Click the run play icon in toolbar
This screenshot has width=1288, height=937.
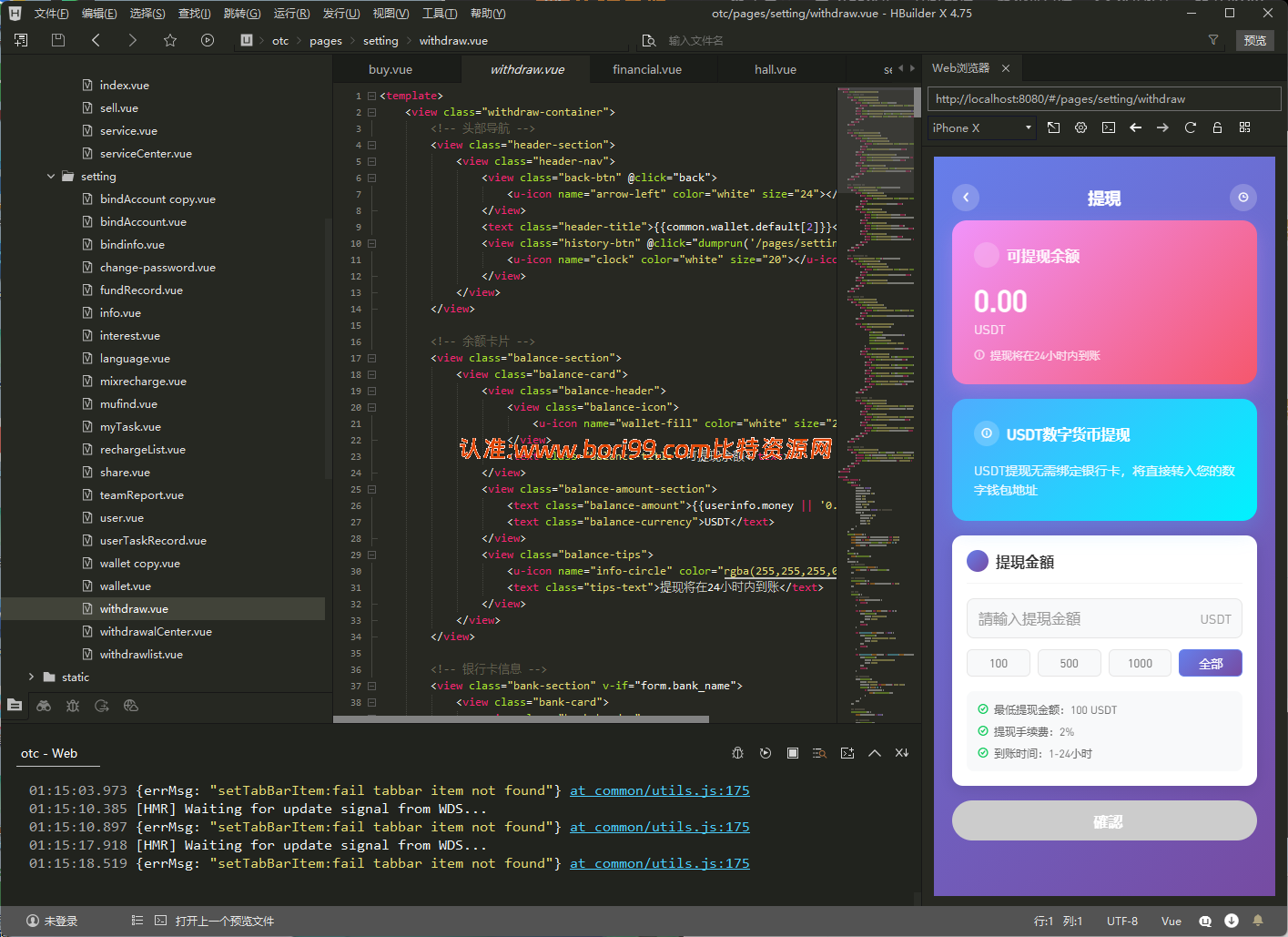pyautogui.click(x=208, y=40)
